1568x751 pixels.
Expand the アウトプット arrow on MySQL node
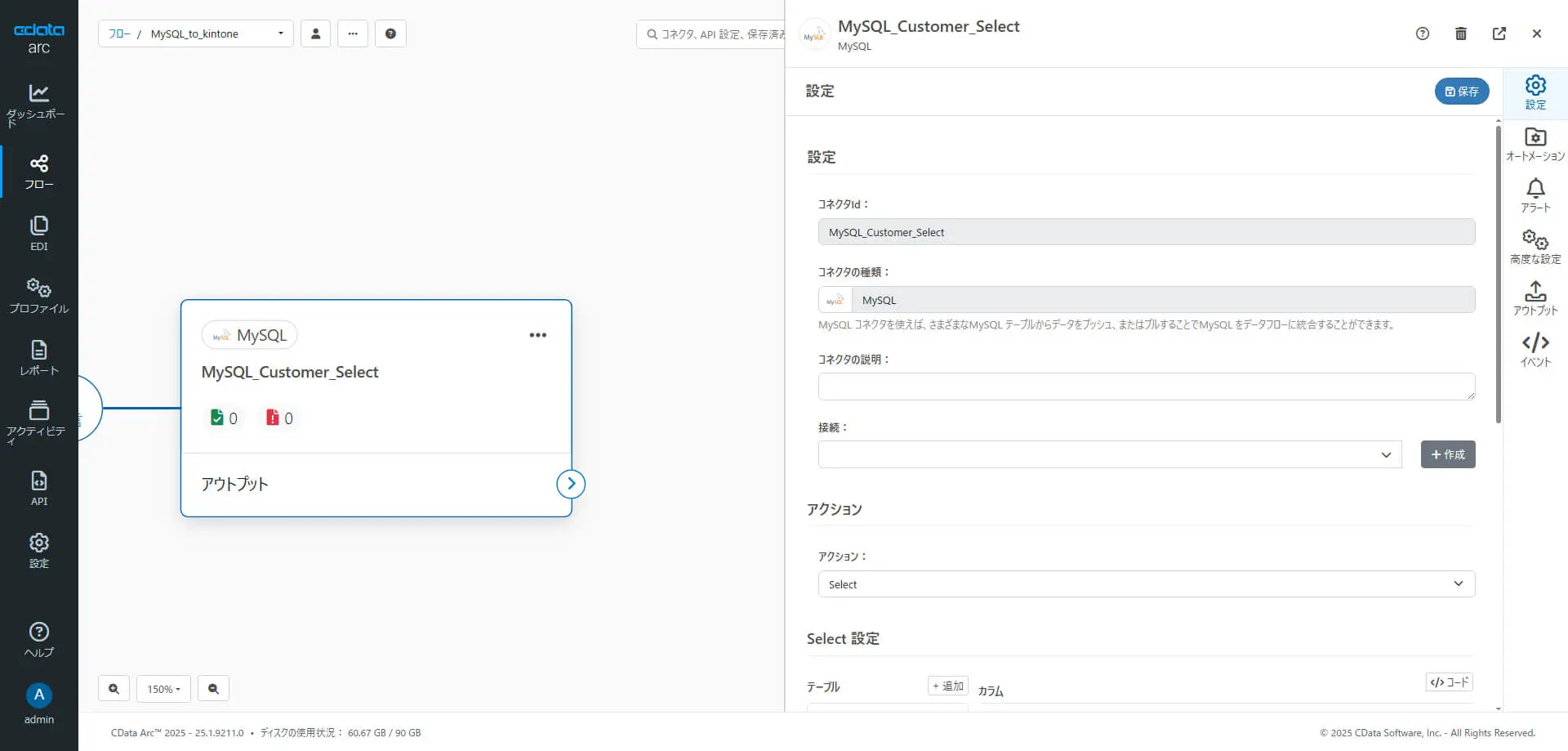point(571,484)
